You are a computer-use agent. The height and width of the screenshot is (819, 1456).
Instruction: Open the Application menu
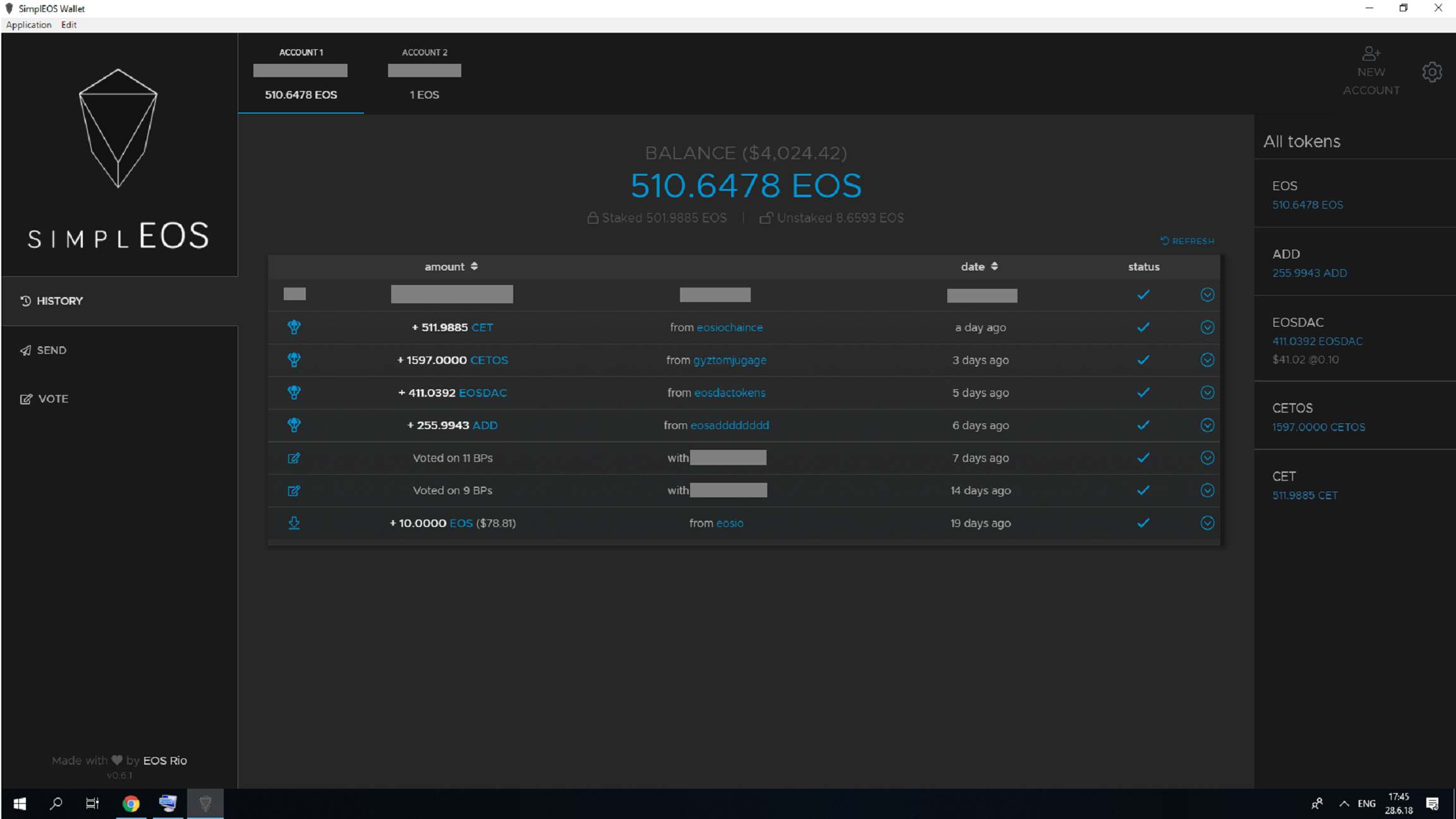click(x=28, y=25)
